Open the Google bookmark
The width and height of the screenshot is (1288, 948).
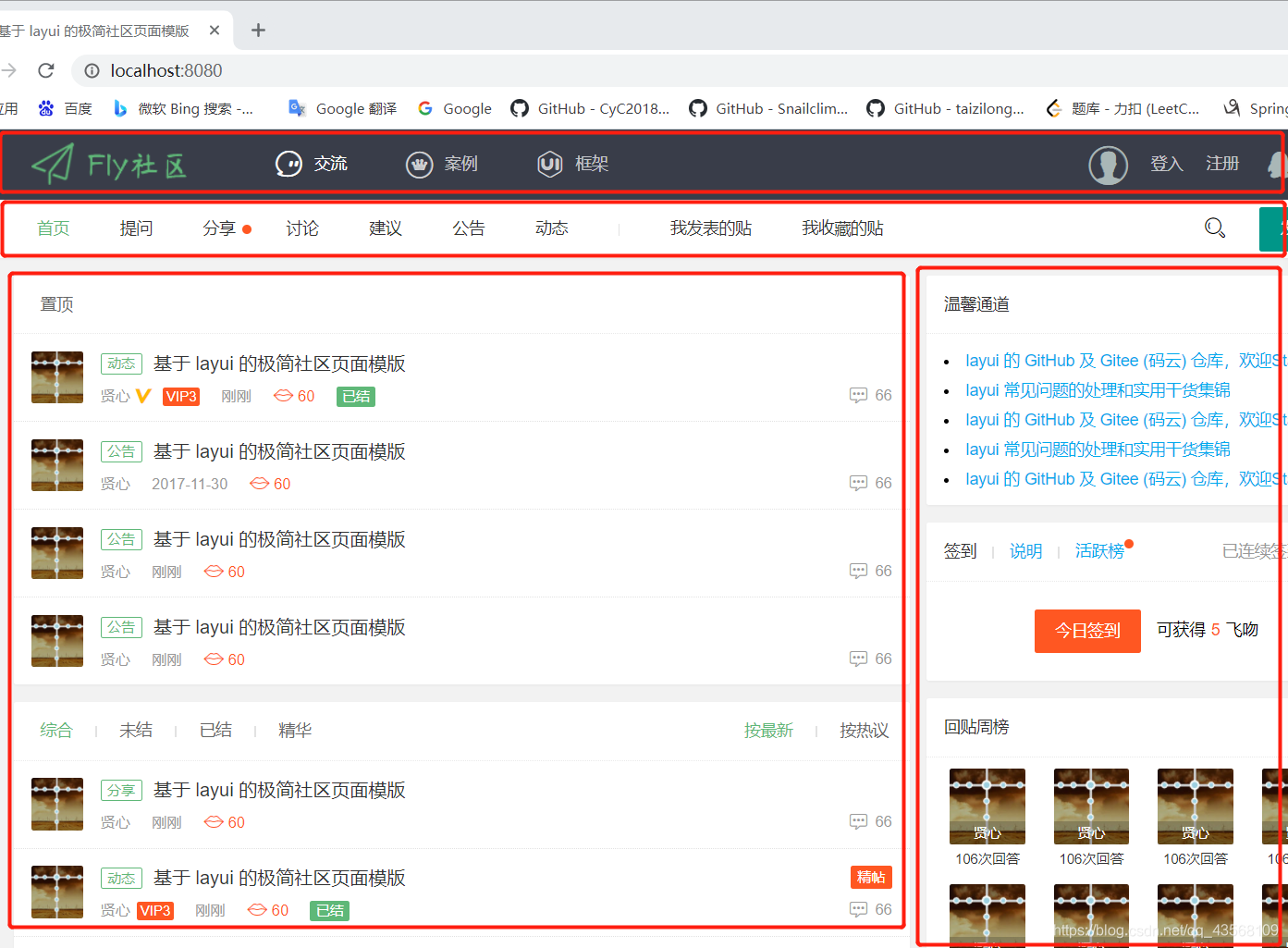(x=455, y=108)
